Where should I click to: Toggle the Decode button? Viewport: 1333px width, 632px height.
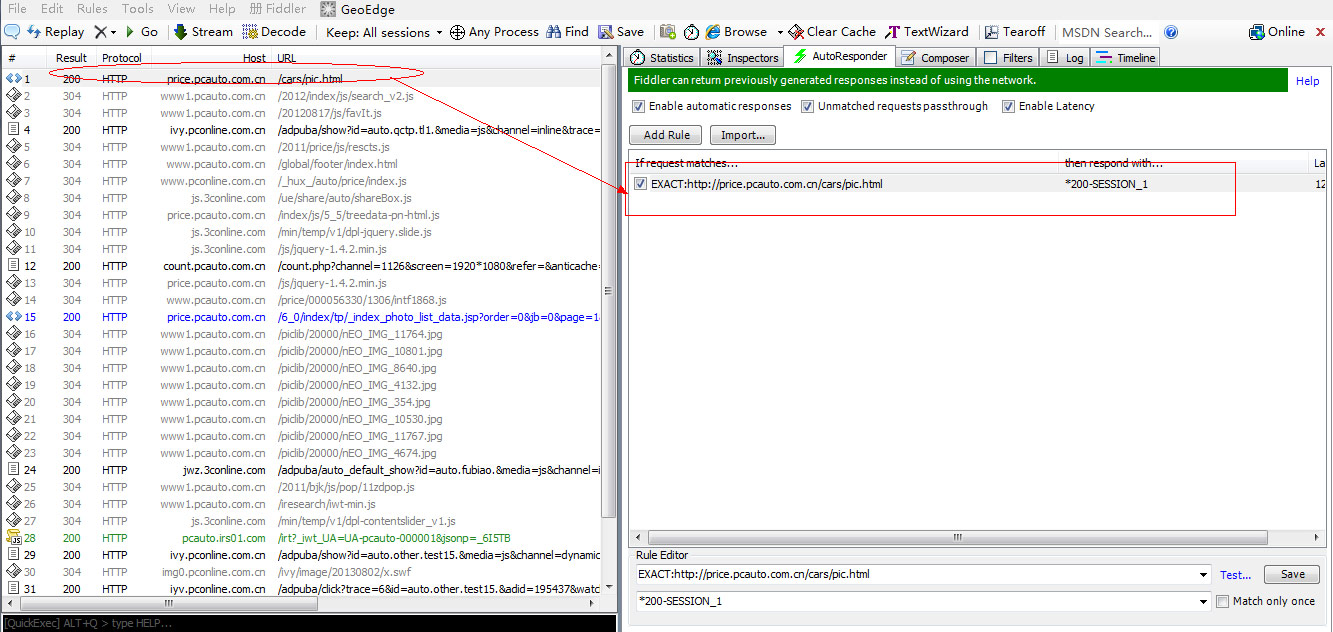point(273,32)
